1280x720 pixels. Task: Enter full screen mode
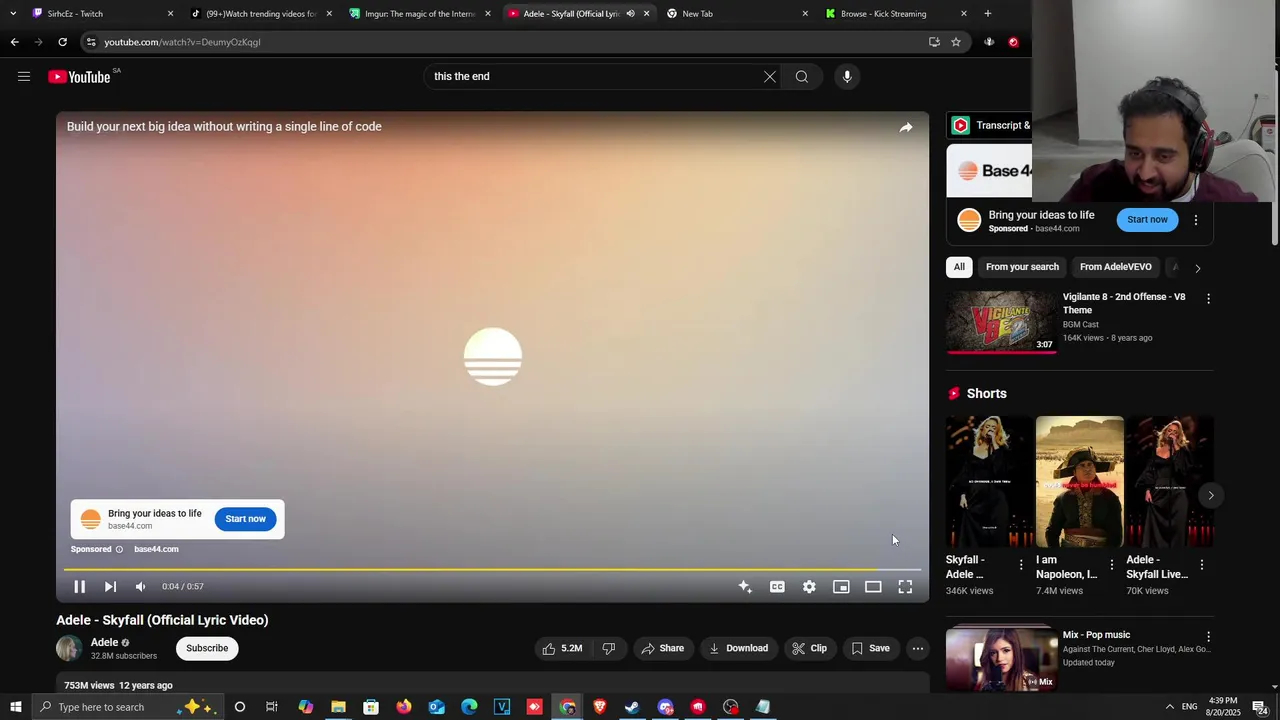pyautogui.click(x=905, y=587)
